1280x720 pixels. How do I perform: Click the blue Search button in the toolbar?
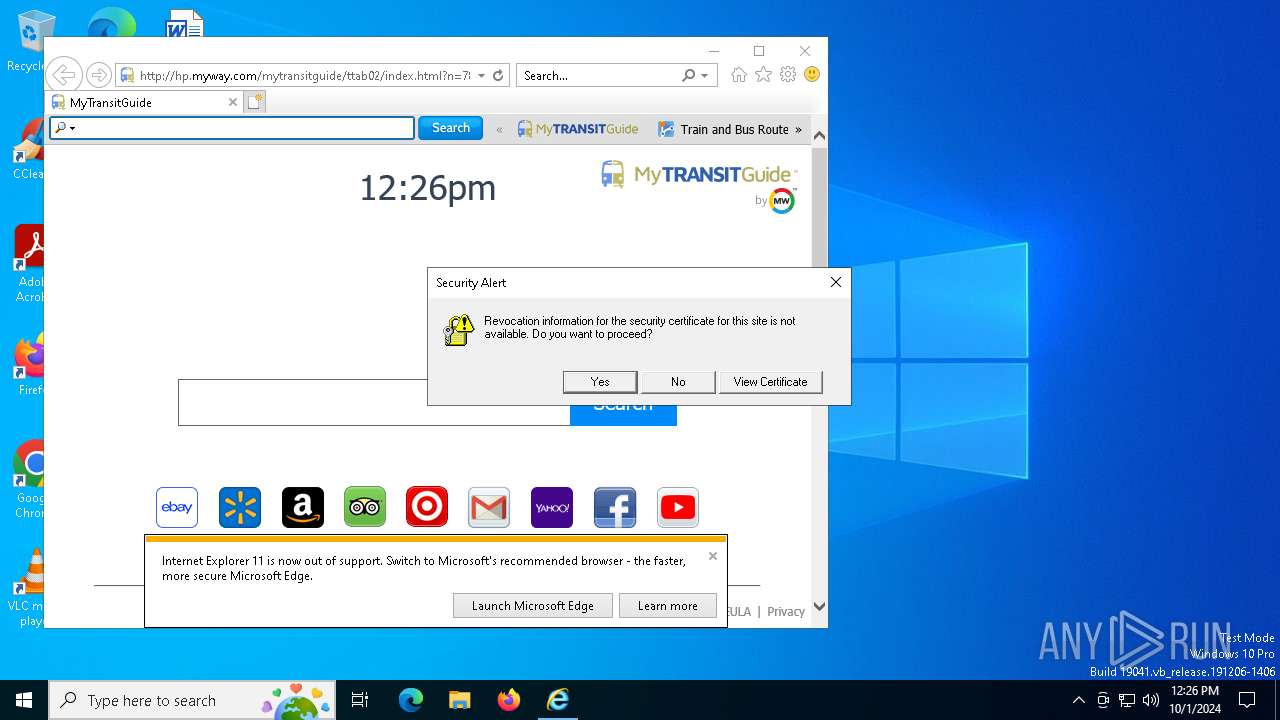(450, 128)
